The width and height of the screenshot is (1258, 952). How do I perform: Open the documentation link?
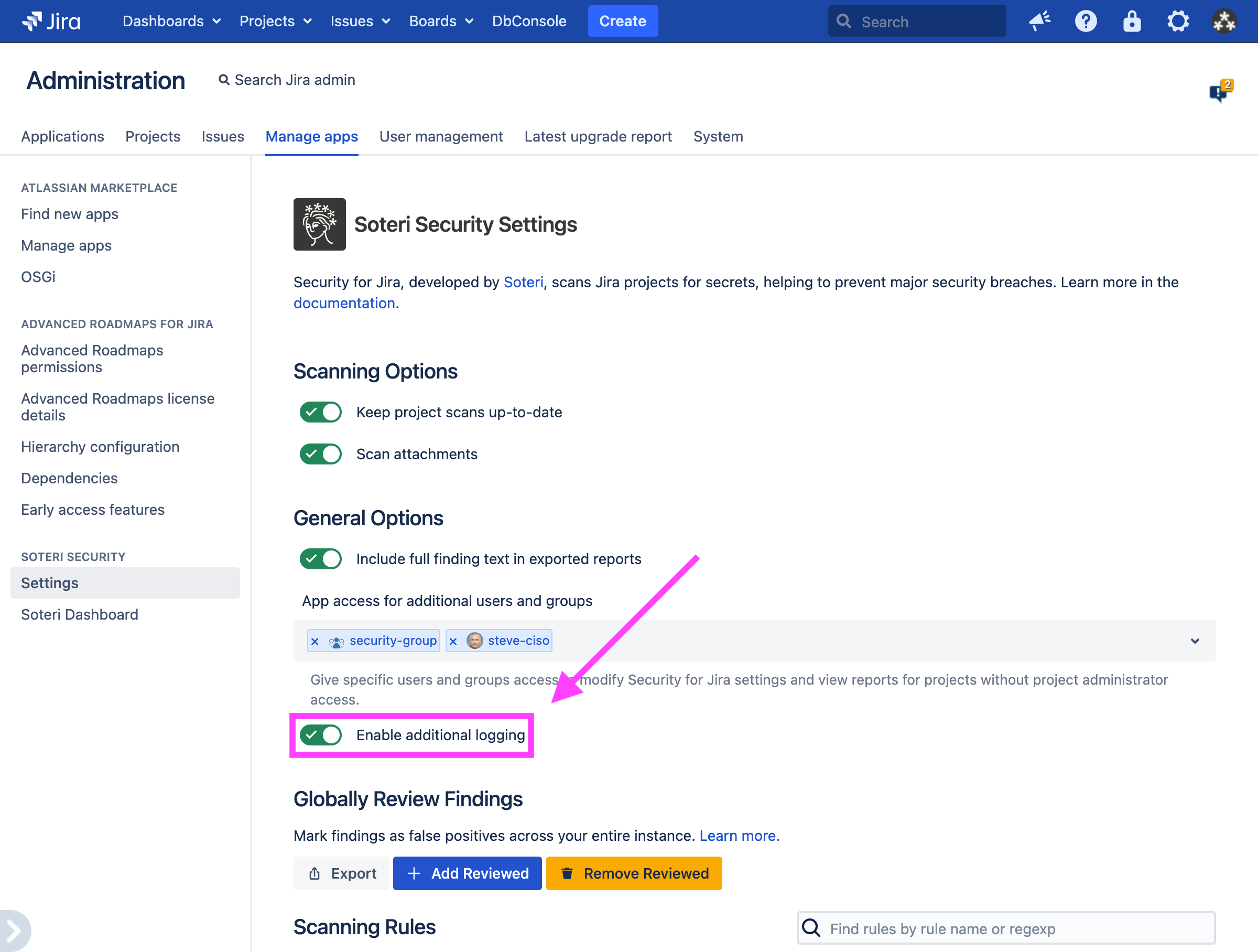click(343, 303)
